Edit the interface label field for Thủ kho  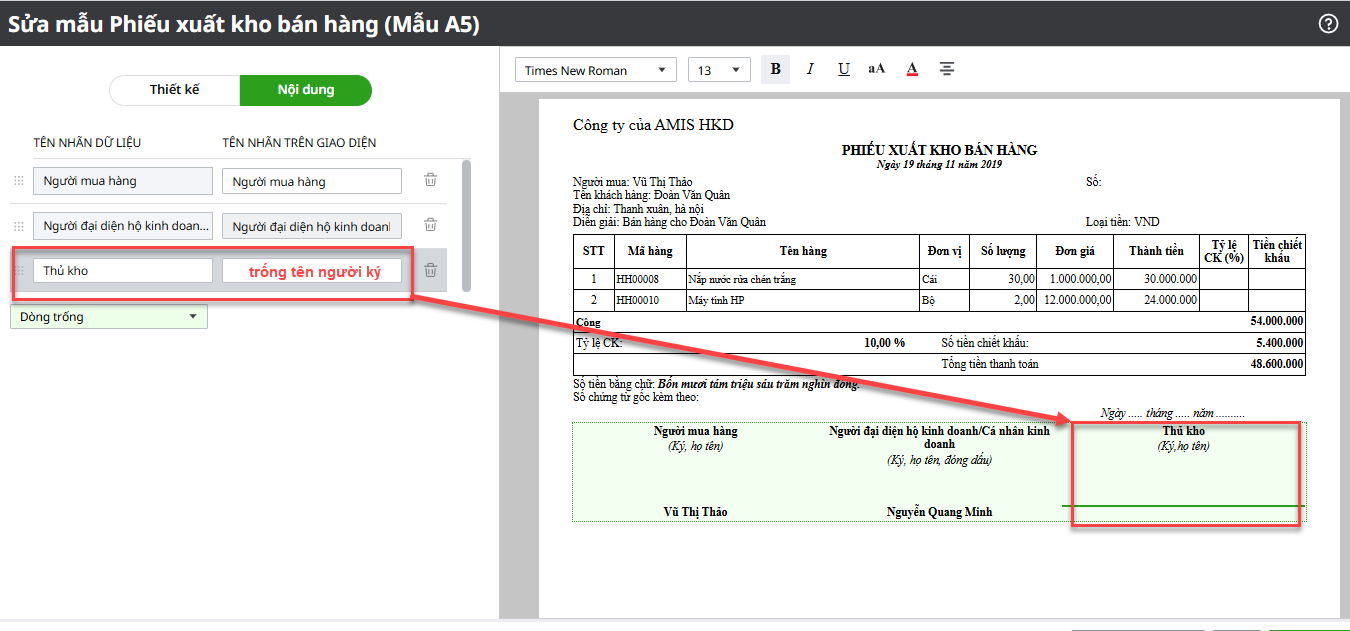pos(312,271)
